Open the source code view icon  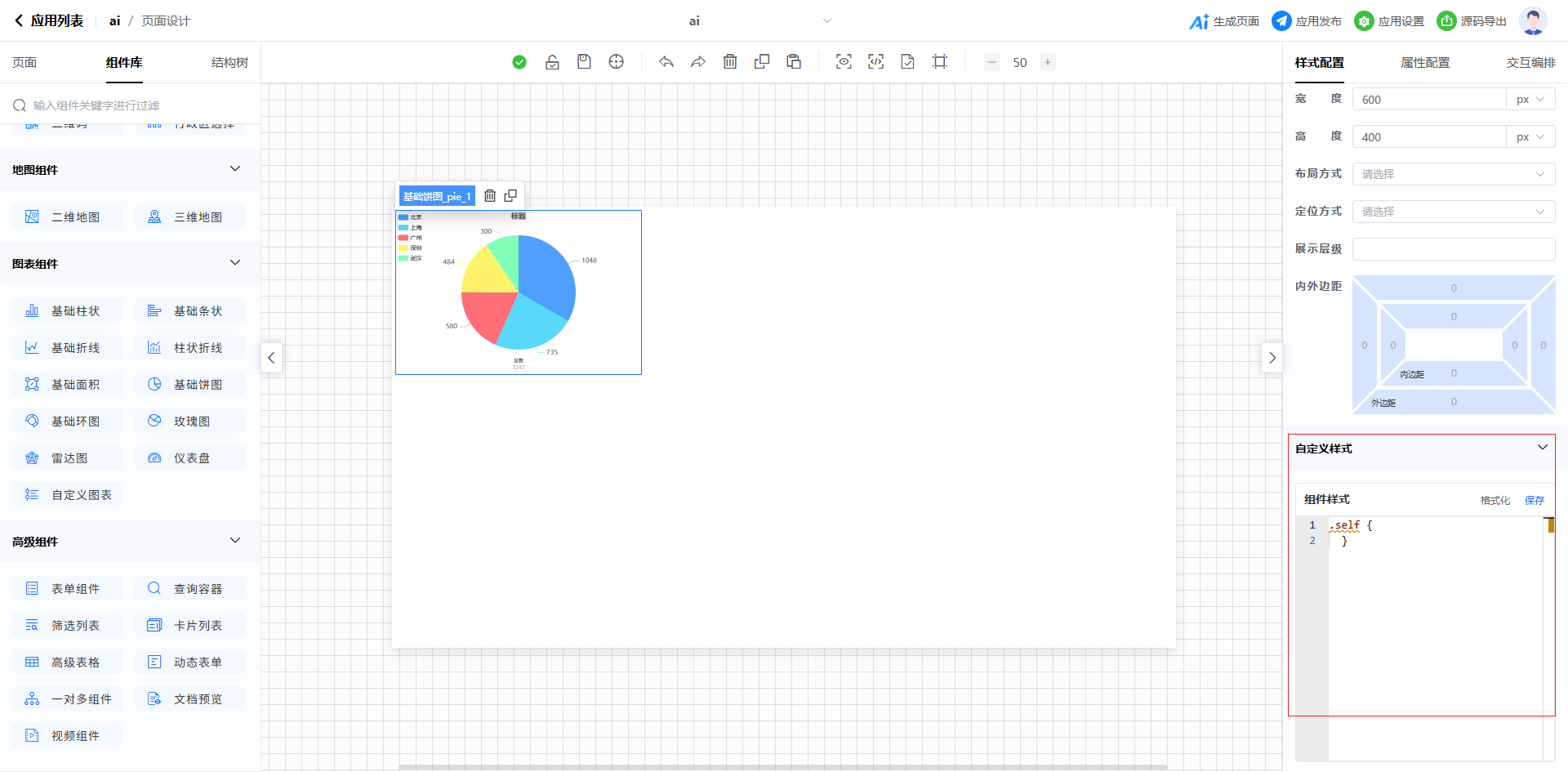tap(875, 62)
